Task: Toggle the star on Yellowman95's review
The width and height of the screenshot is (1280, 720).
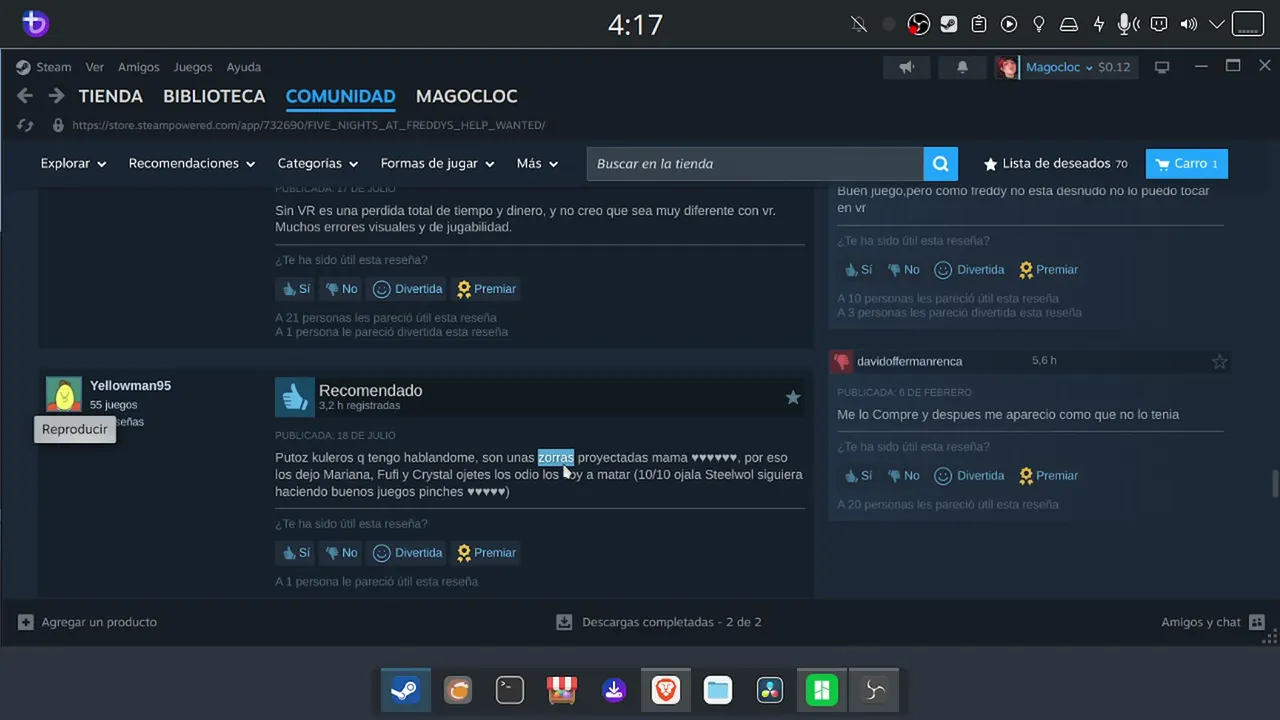Action: click(793, 398)
